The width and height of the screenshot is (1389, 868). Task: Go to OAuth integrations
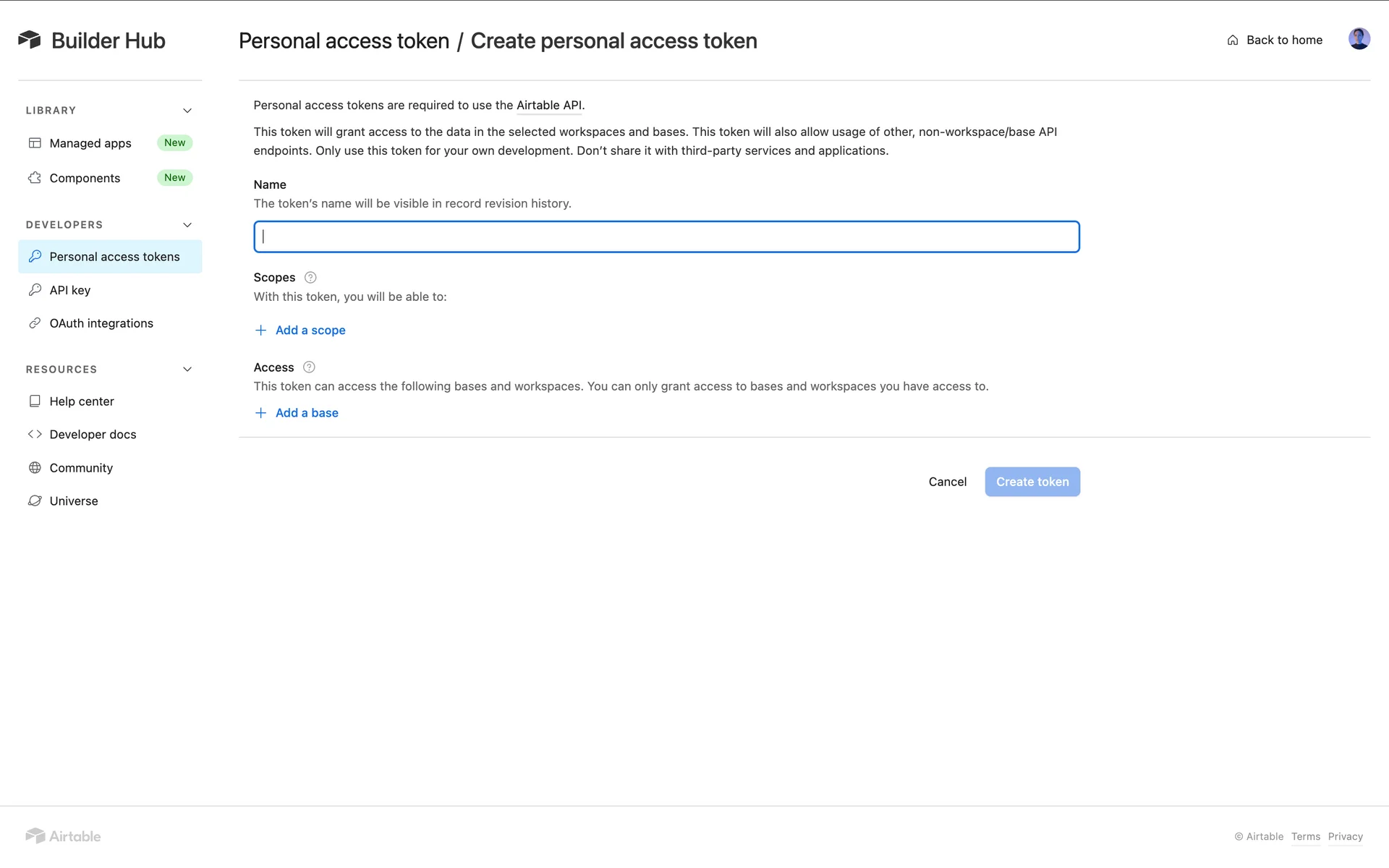tap(101, 323)
